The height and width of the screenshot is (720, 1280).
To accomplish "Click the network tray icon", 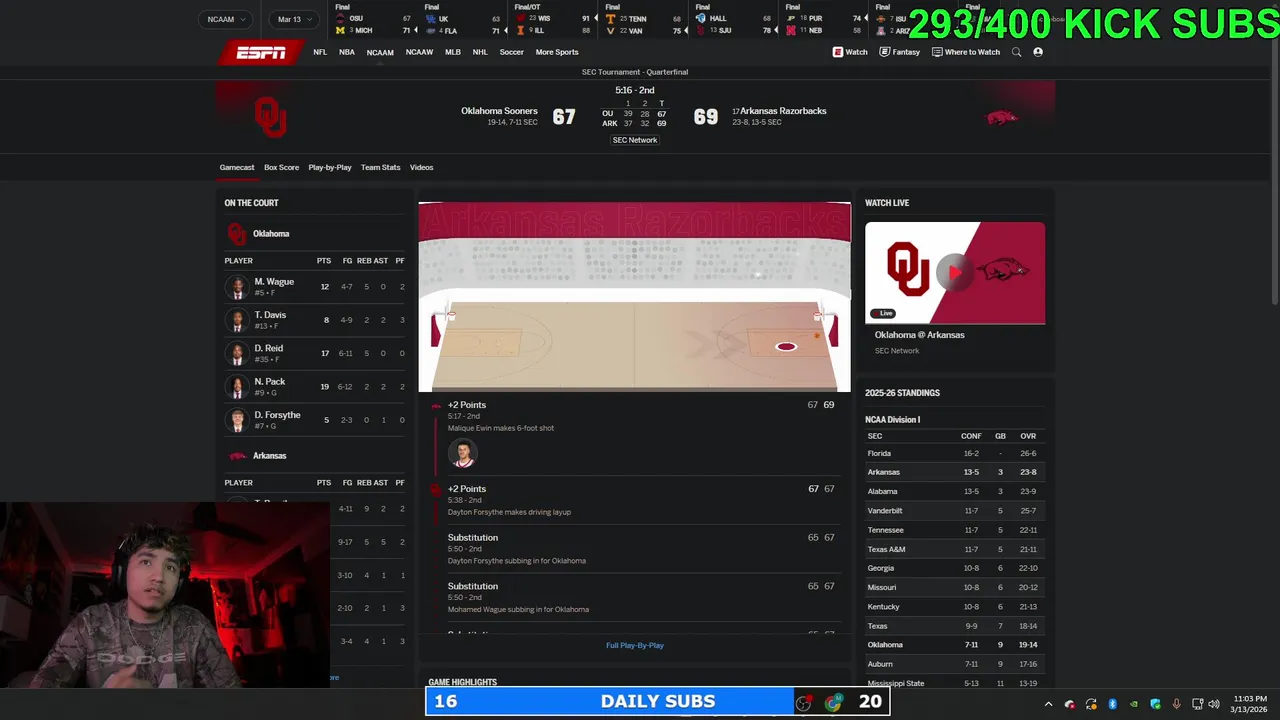I will [1197, 704].
